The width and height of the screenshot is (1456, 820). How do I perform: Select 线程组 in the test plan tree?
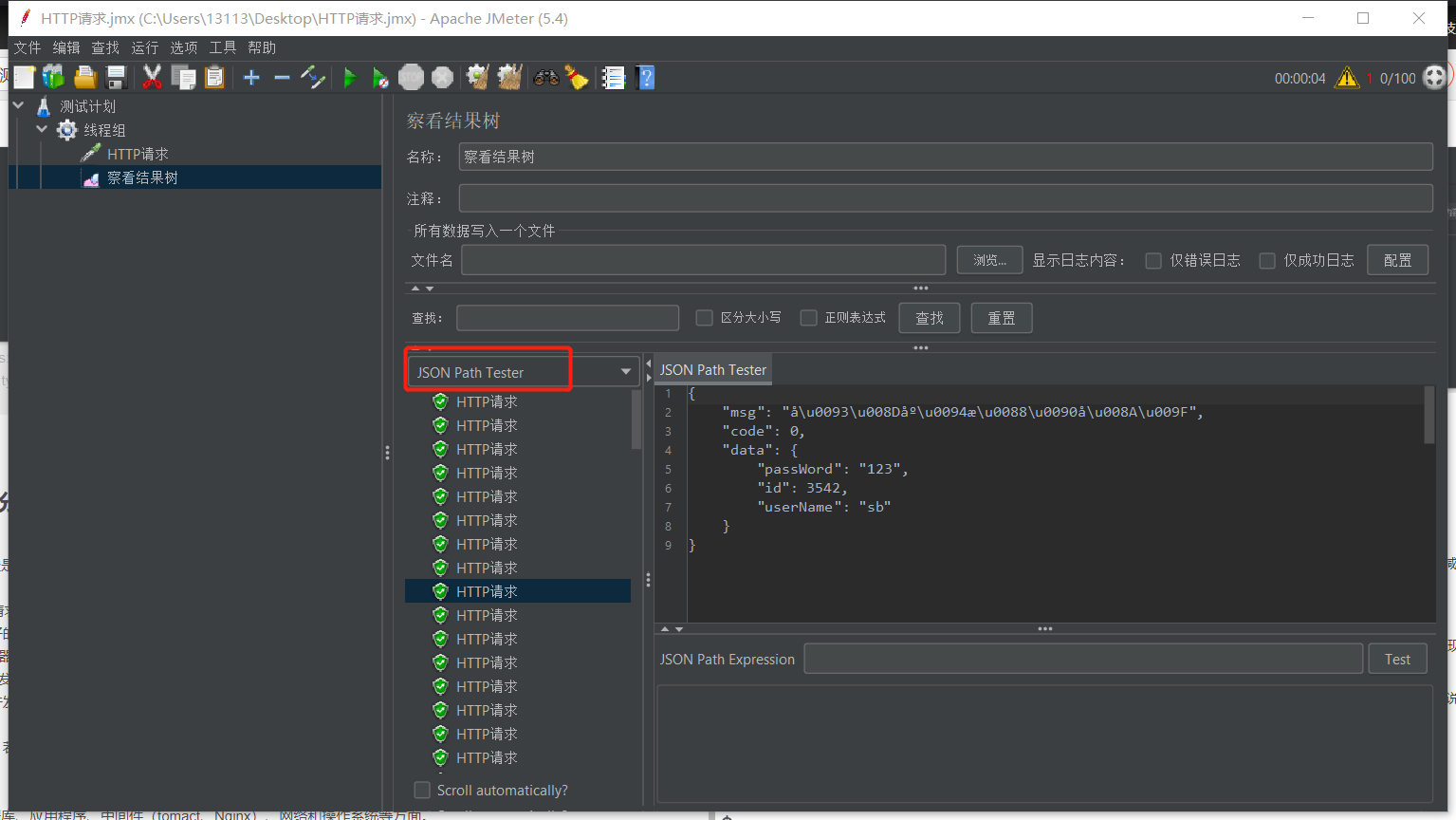tap(104, 130)
